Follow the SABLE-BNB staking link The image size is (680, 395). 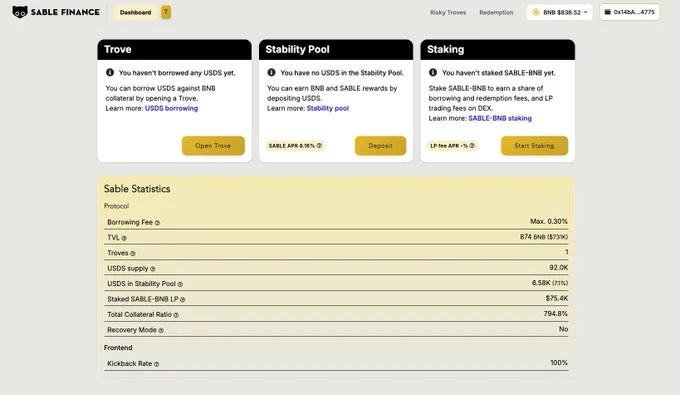click(500, 118)
